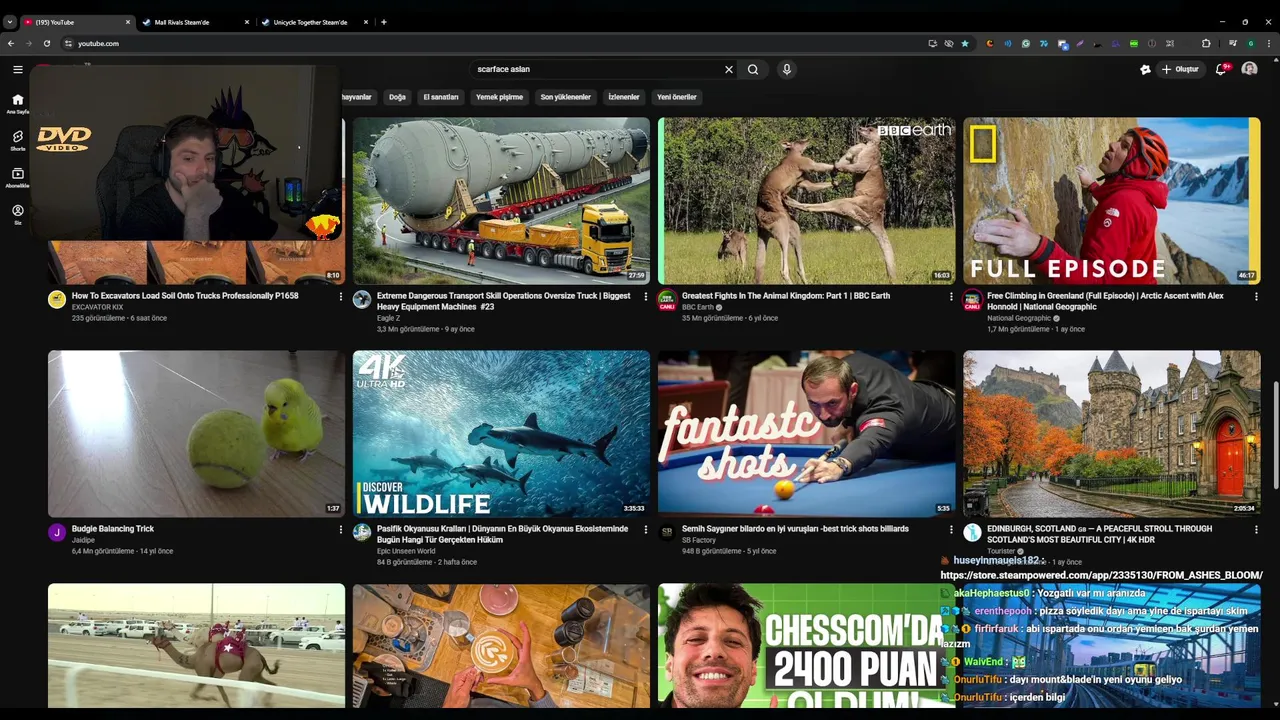Play the camel racing thumbnail
This screenshot has width=1280, height=720.
(196, 646)
